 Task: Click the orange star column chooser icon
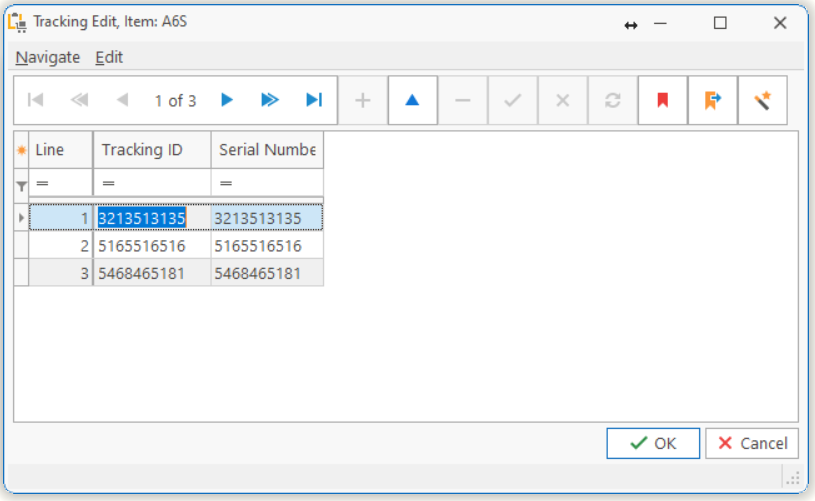pyautogui.click(x=21, y=150)
